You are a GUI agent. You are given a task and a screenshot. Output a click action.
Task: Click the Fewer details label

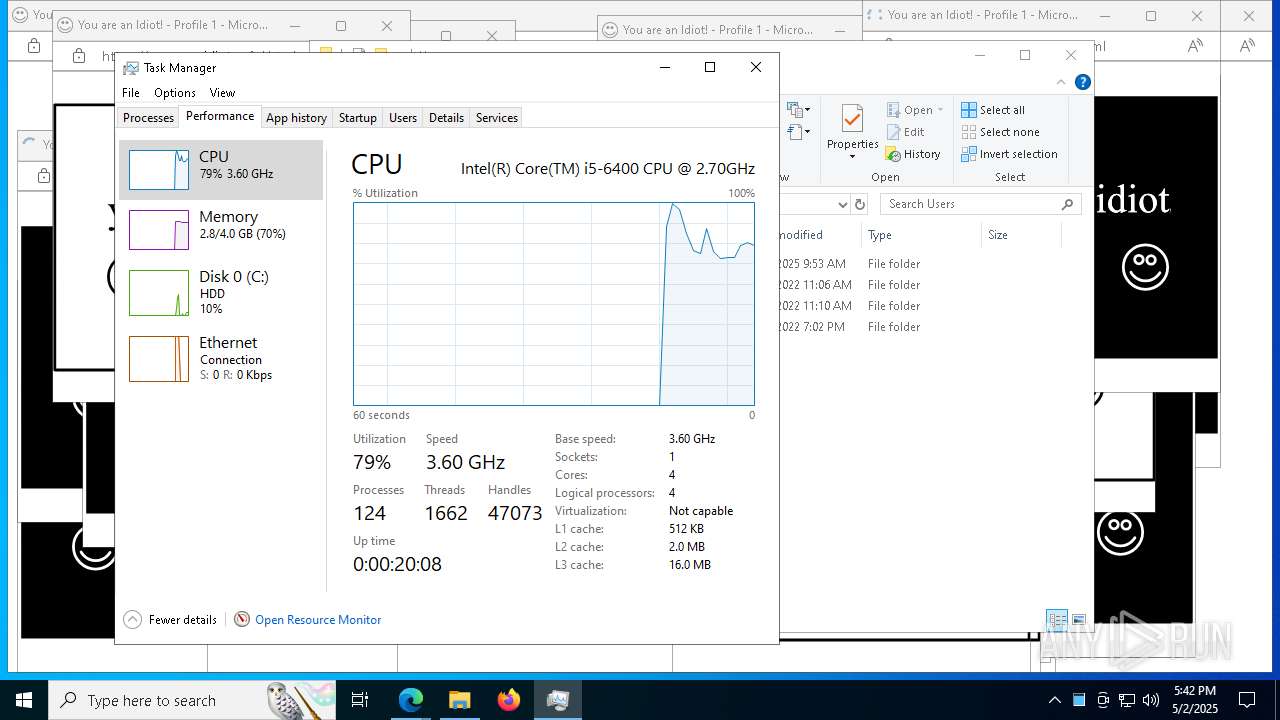click(183, 620)
